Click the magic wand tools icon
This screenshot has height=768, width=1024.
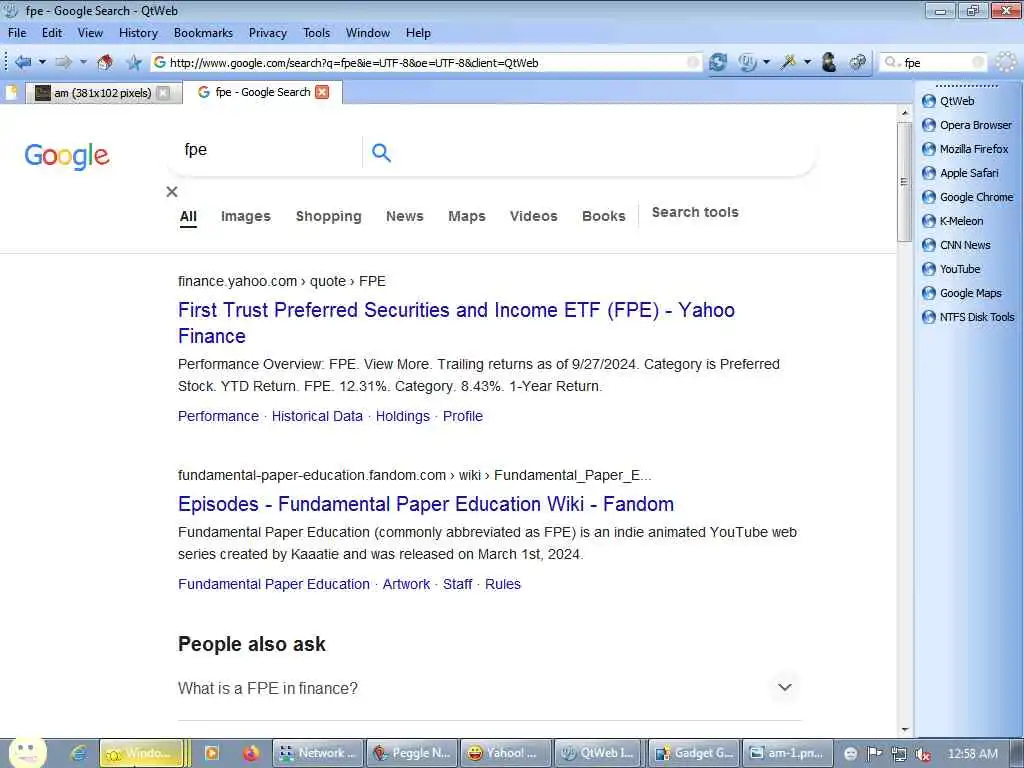[x=789, y=62]
